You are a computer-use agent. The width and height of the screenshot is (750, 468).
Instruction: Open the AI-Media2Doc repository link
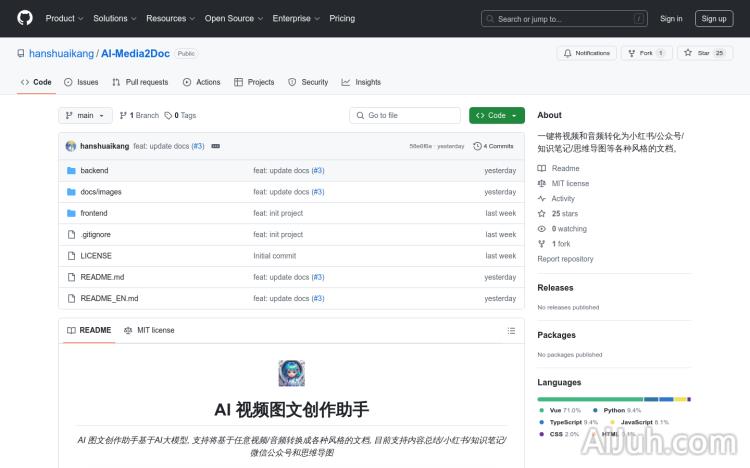(135, 53)
